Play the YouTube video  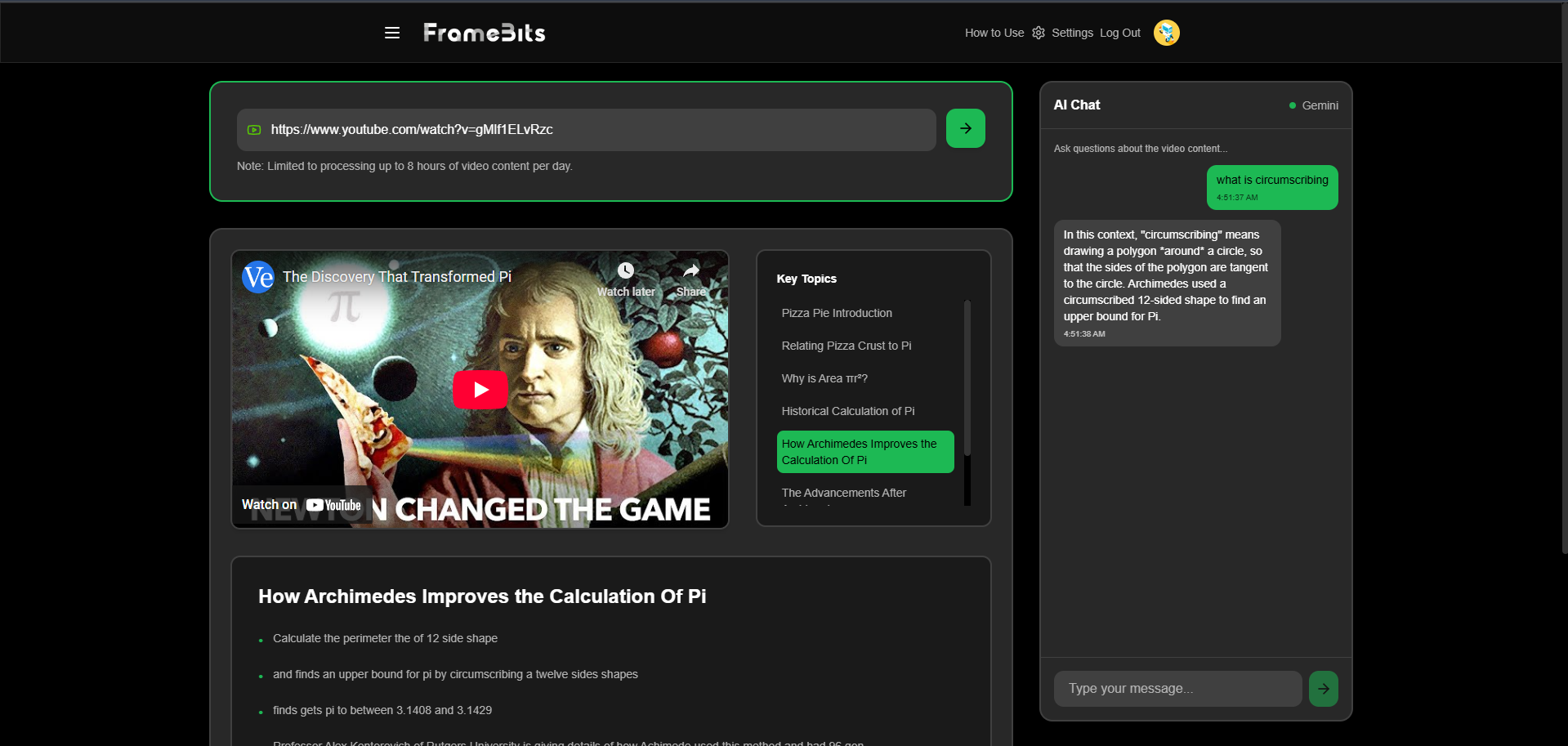pos(480,390)
